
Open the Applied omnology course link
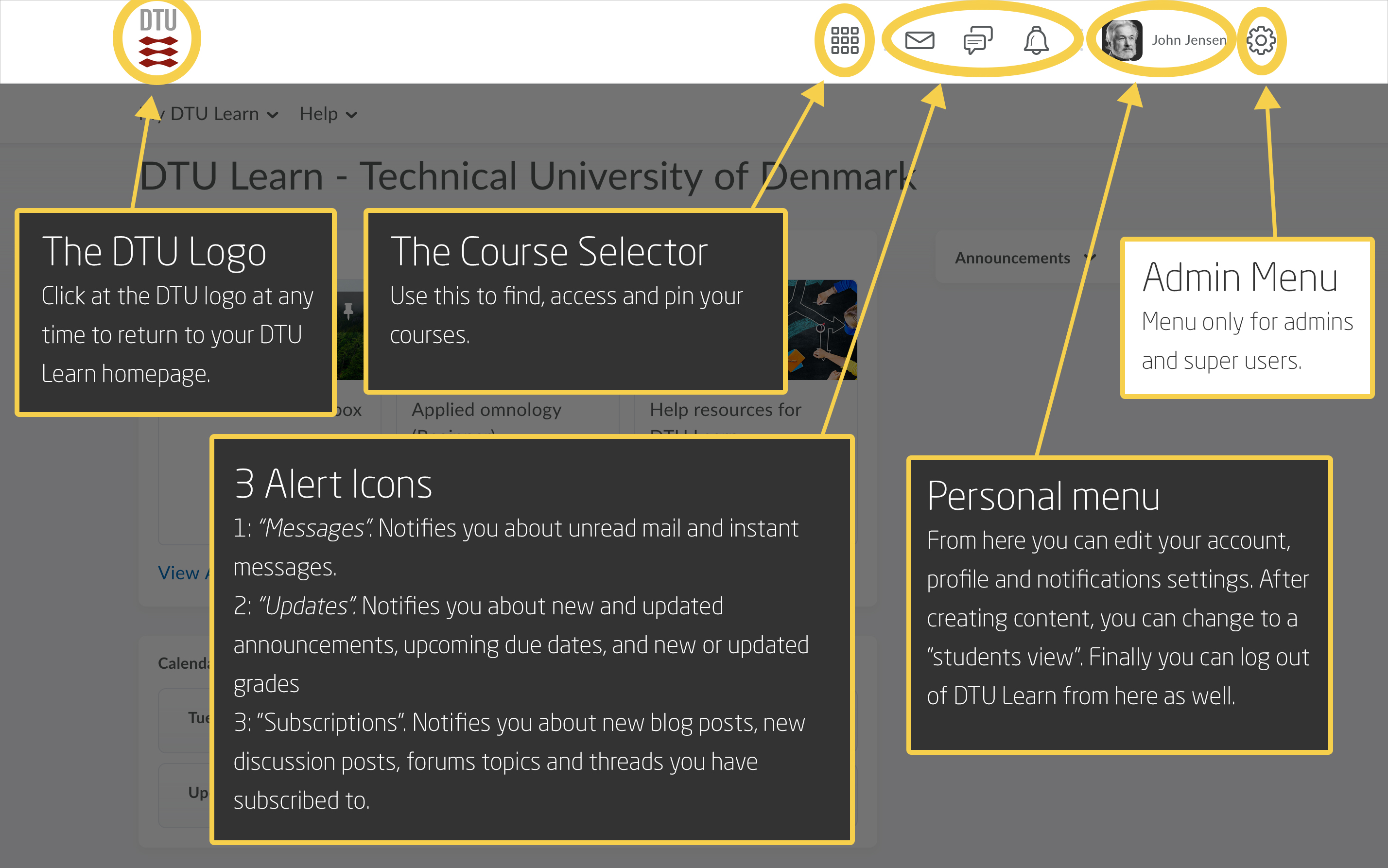[486, 410]
